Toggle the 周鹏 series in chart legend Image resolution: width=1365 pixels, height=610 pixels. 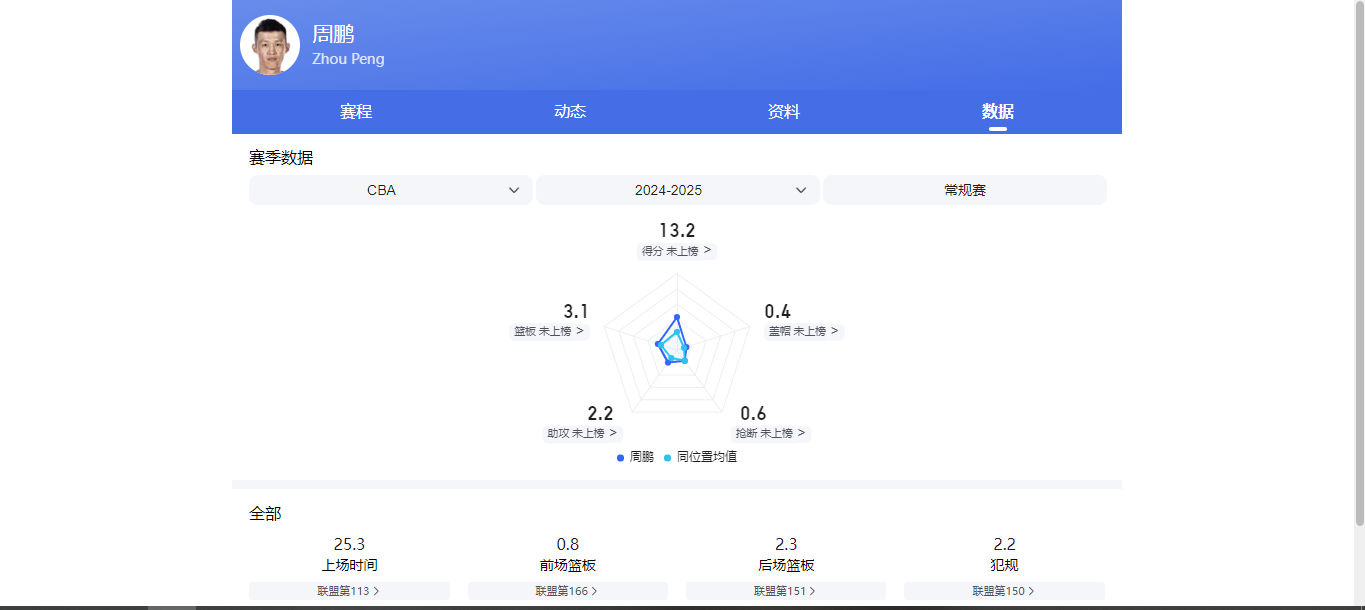(x=634, y=456)
